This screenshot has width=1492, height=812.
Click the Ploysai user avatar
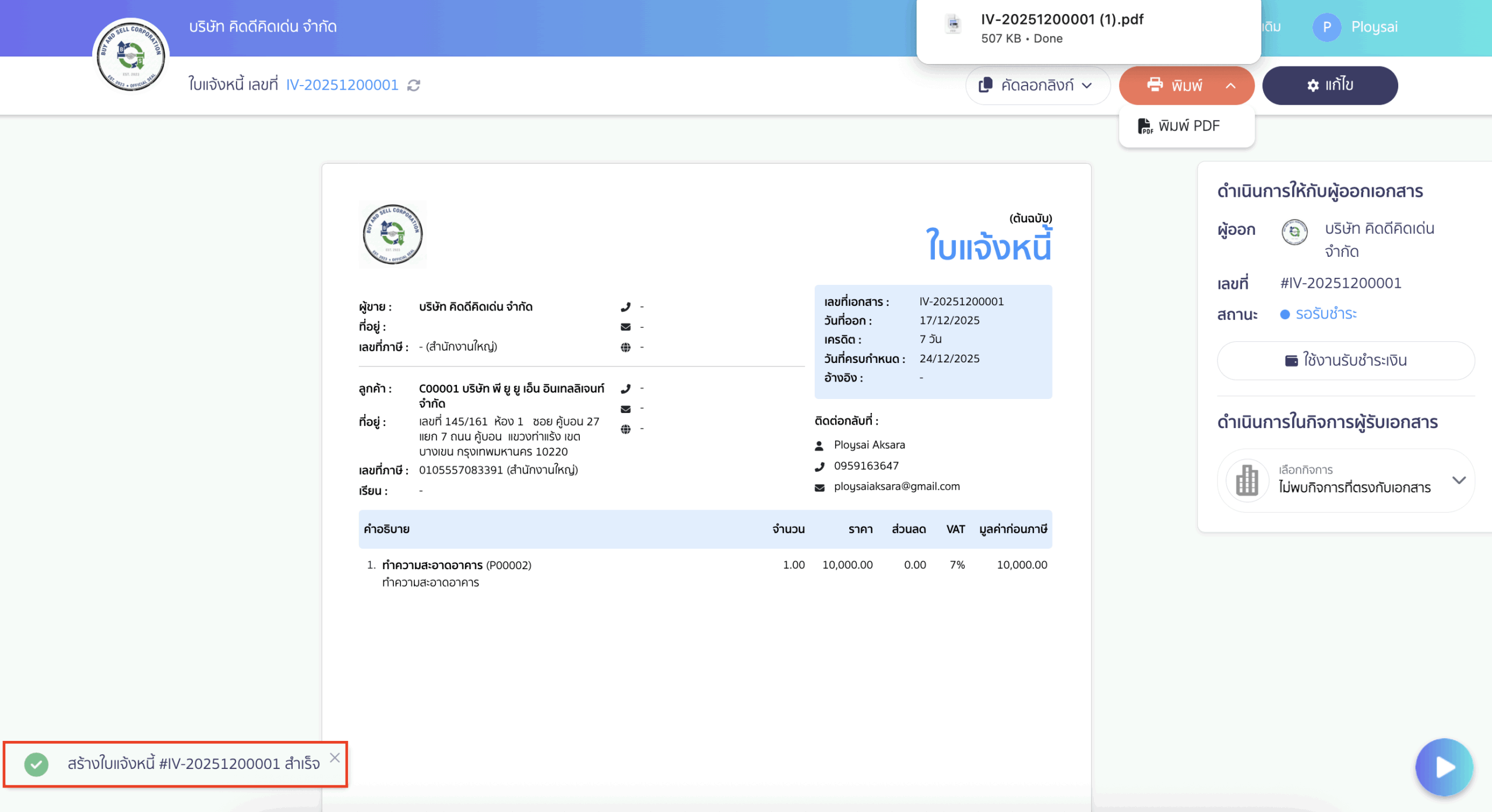click(x=1326, y=27)
